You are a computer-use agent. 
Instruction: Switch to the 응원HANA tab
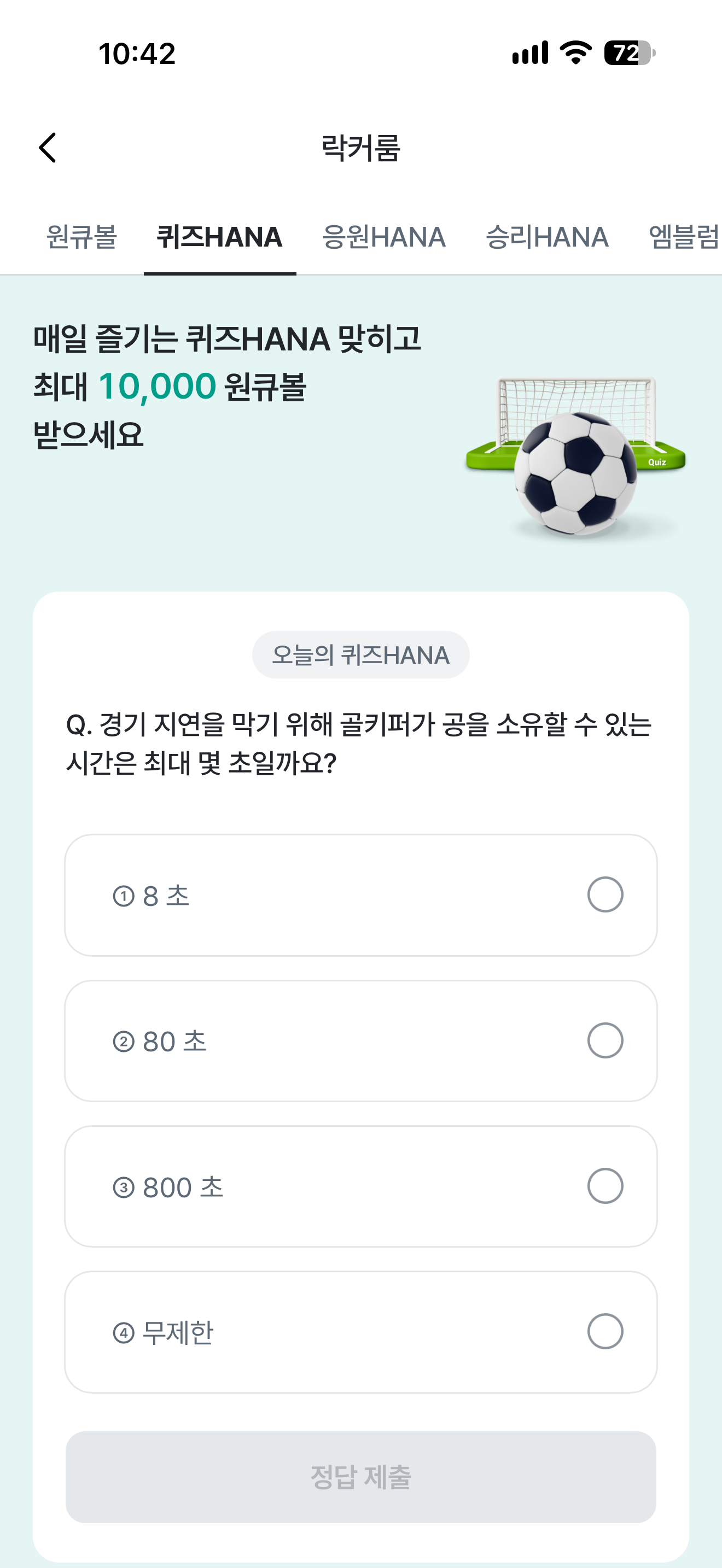[x=384, y=237]
